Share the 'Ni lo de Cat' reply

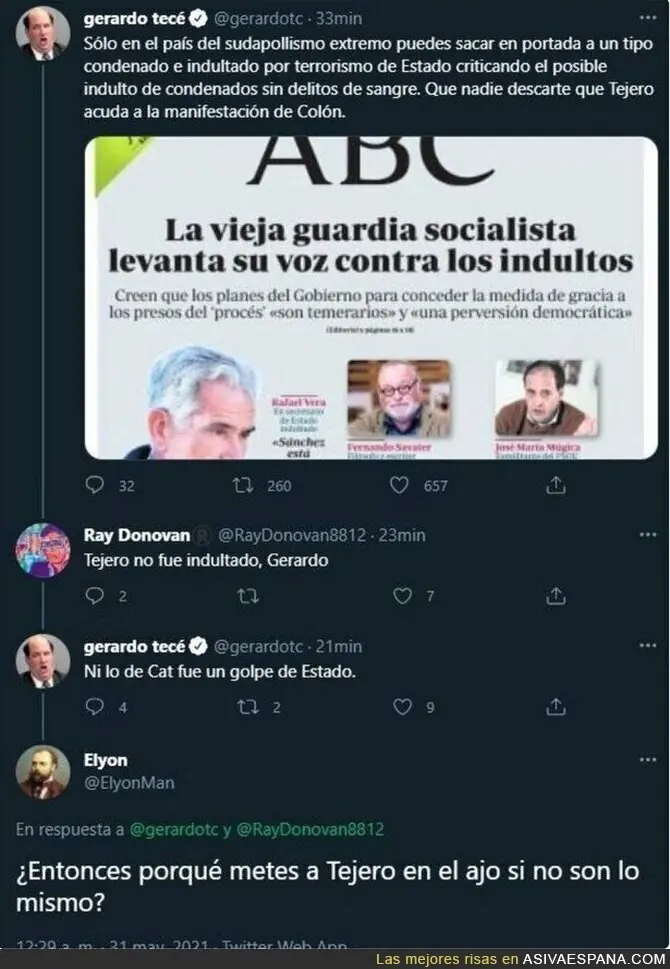(556, 706)
